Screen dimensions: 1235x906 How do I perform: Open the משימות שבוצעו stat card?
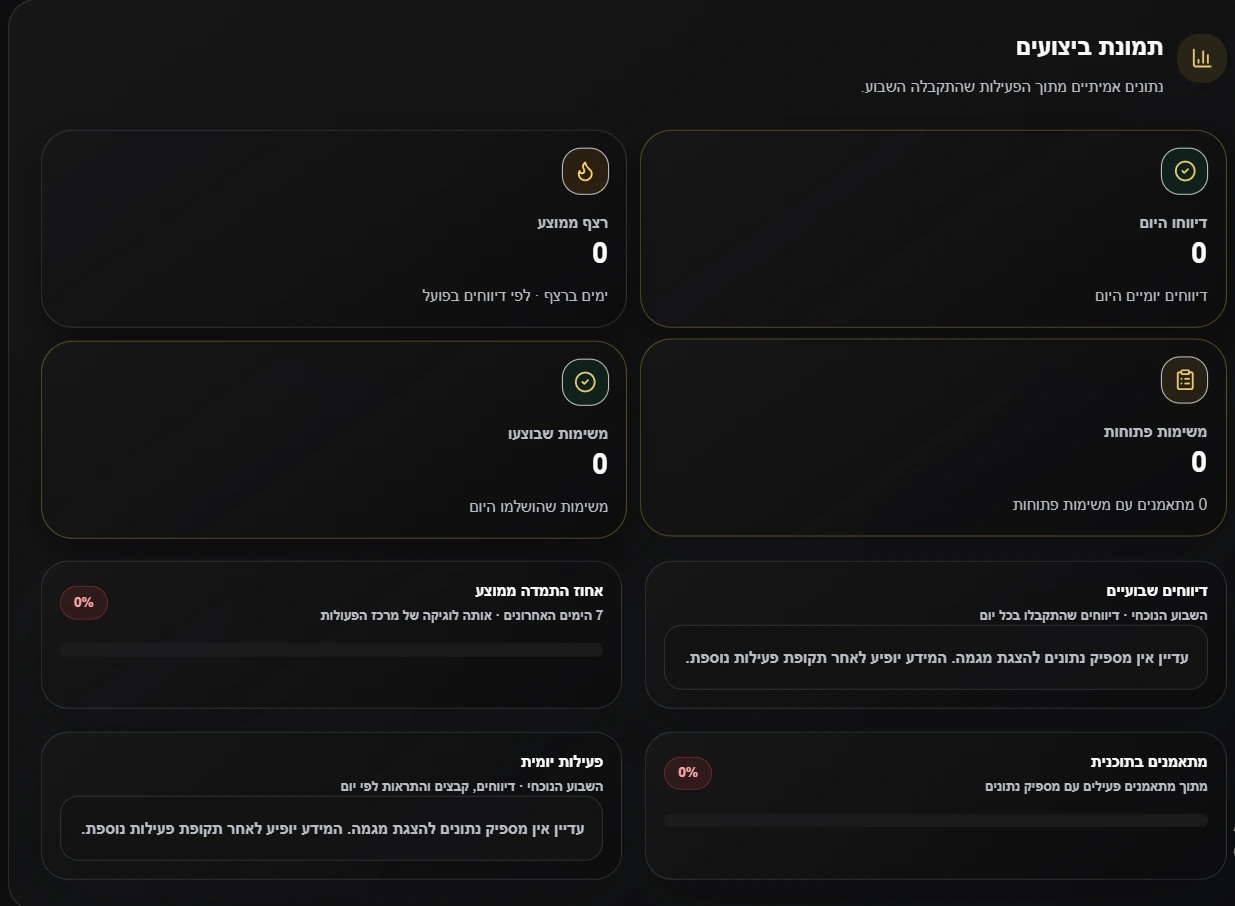[x=334, y=440]
